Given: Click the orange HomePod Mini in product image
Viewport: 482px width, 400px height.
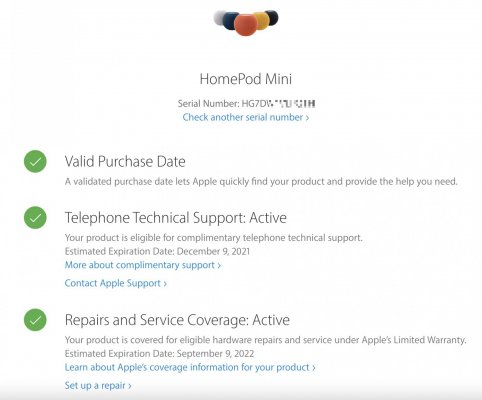Looking at the screenshot, I should click(246, 25).
